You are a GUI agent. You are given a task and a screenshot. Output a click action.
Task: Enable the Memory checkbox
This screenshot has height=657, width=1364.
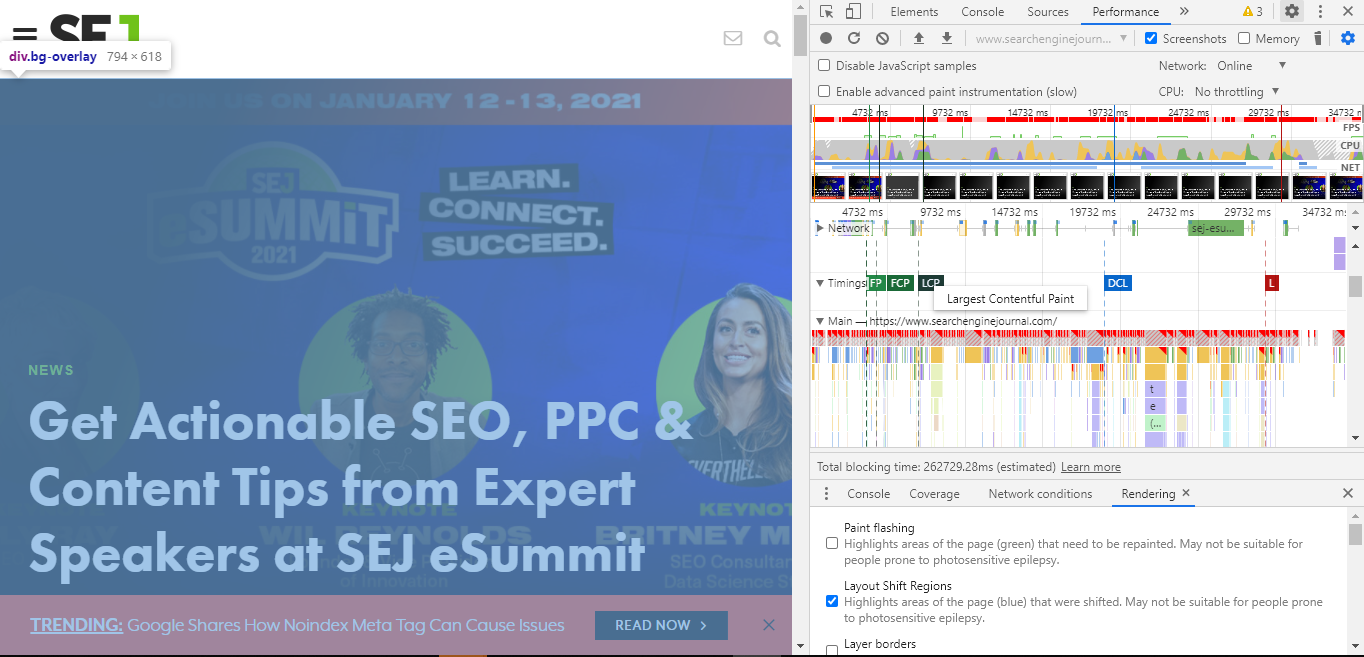(1244, 39)
